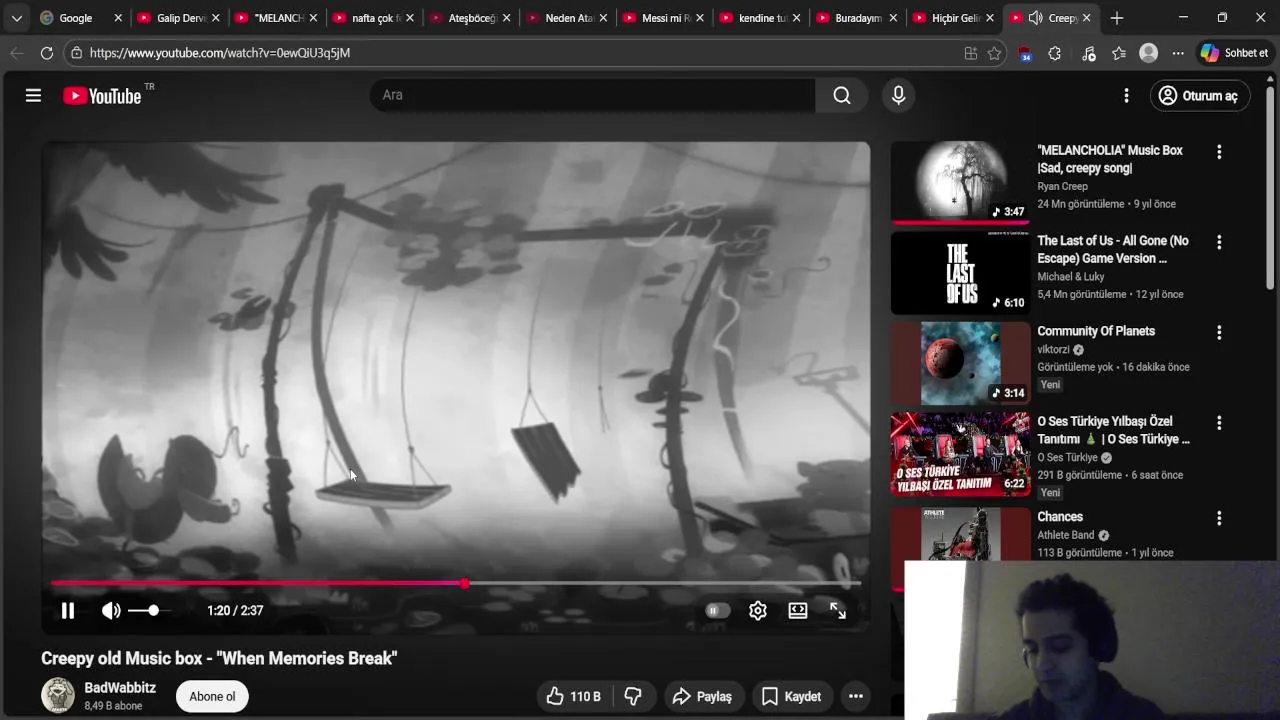Open MELANCHOLIA Music Box video thumbnail
Image resolution: width=1280 pixels, height=720 pixels.
960,183
